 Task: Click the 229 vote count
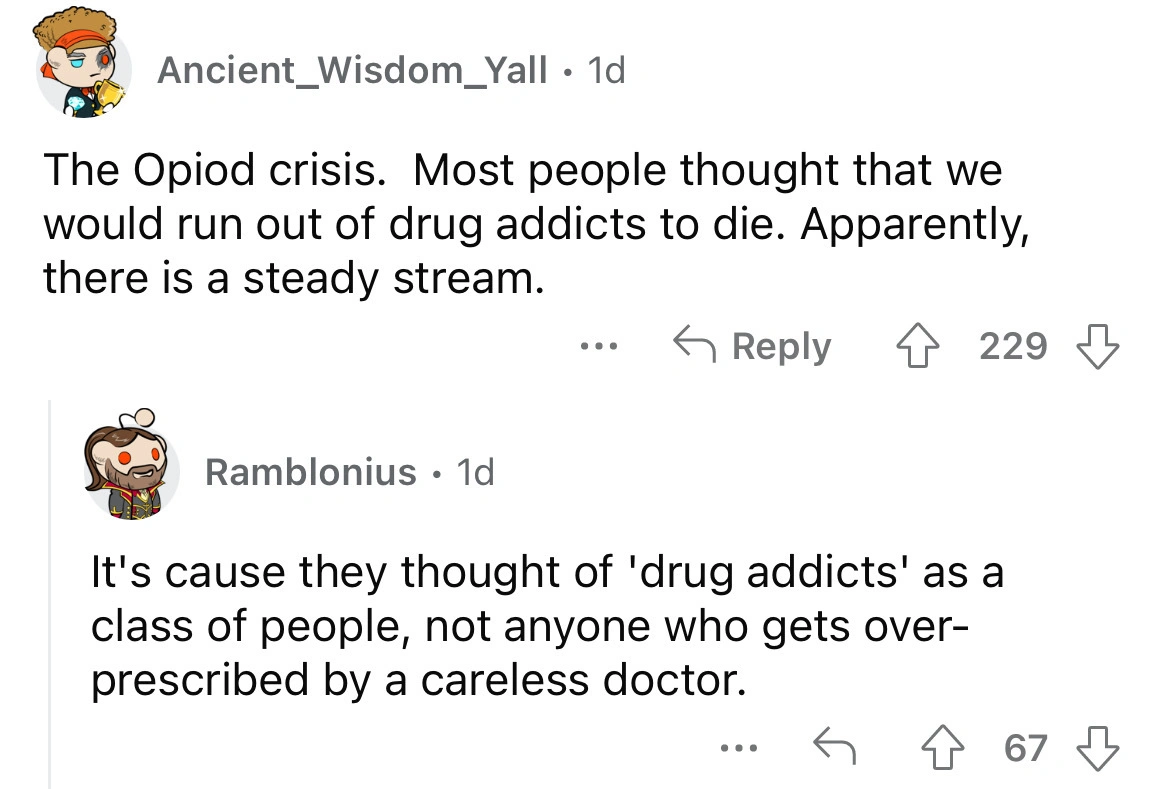pyautogui.click(x=1013, y=346)
